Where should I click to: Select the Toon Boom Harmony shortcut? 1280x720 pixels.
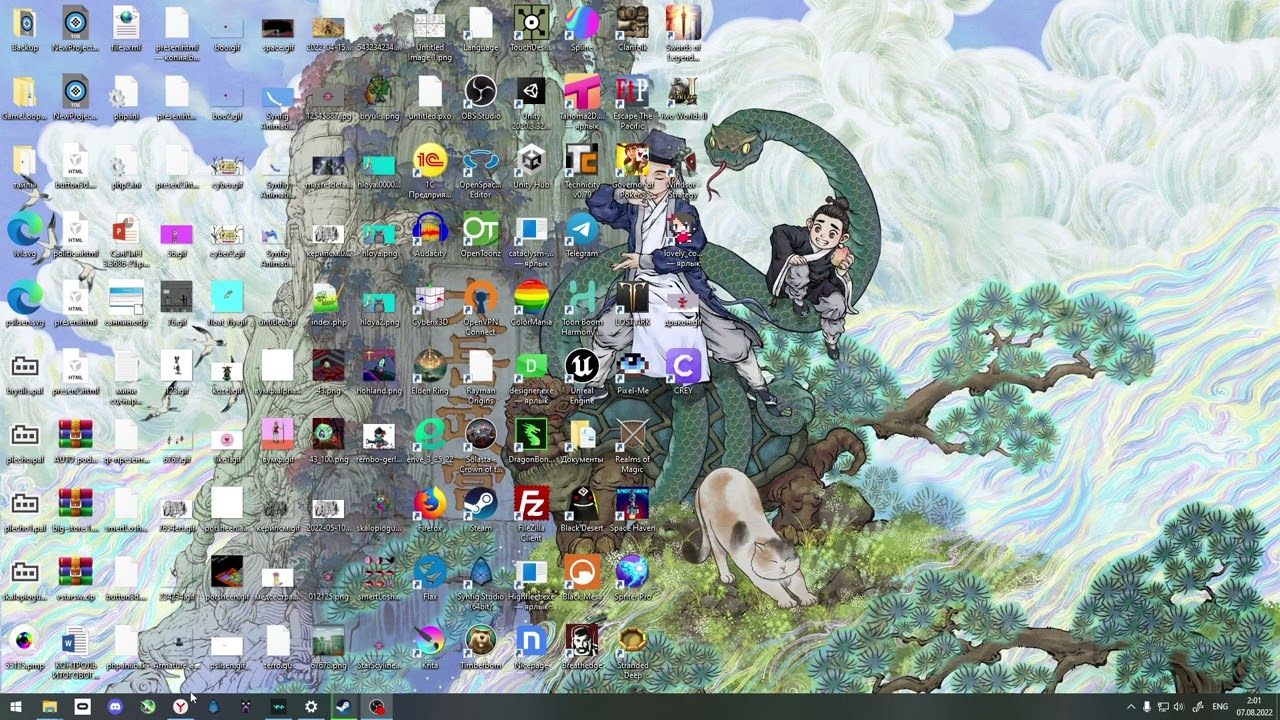point(582,308)
